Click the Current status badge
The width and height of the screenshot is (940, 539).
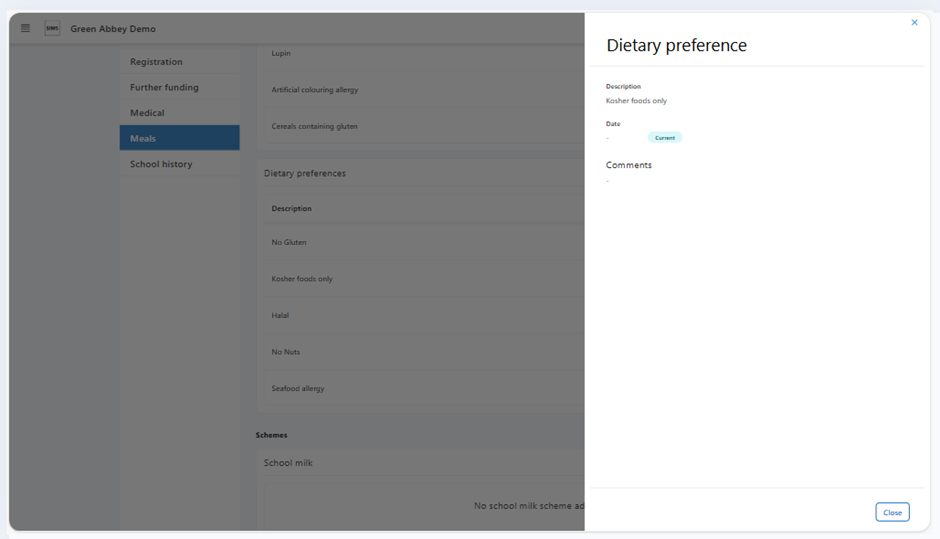tap(664, 138)
